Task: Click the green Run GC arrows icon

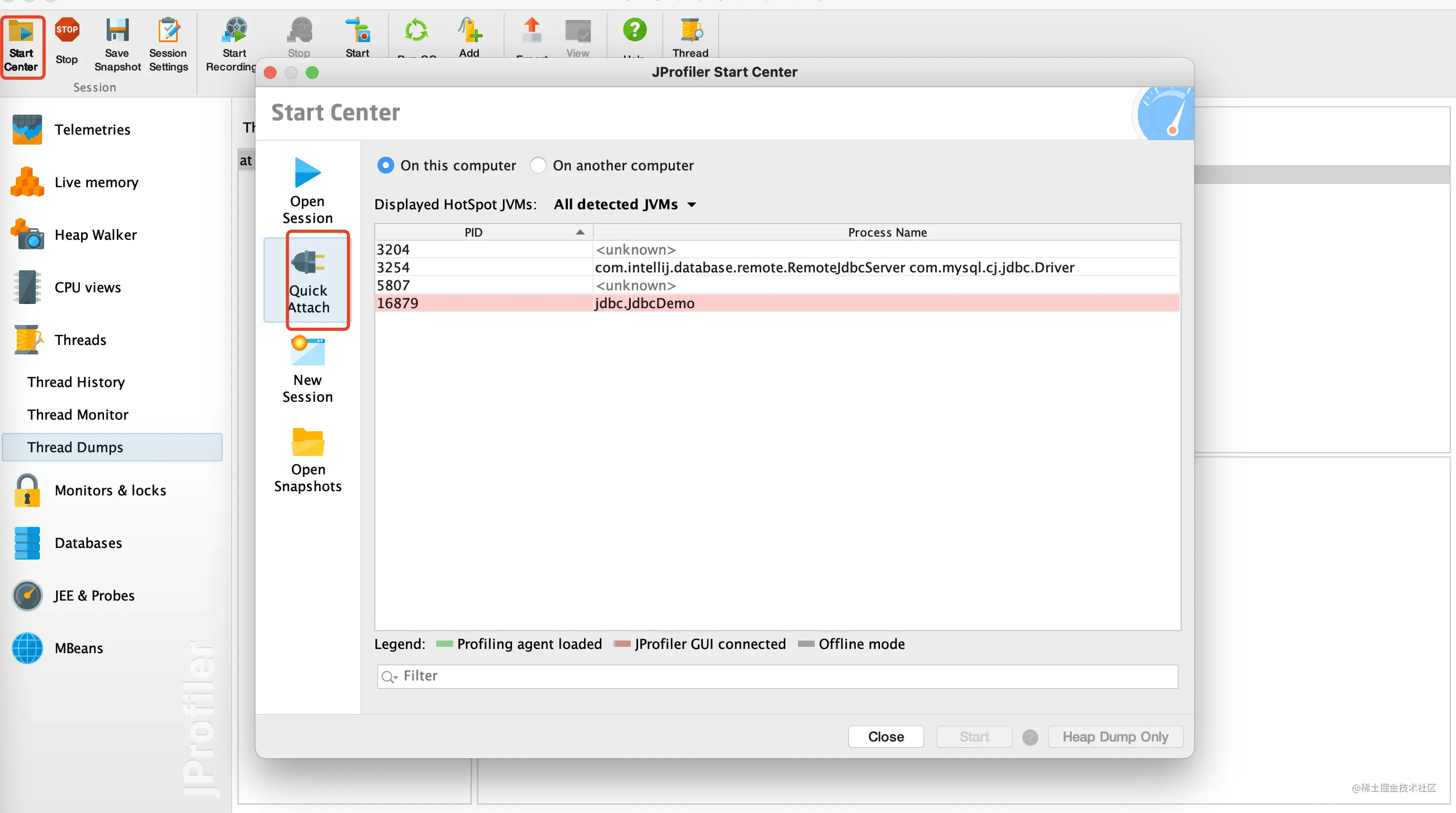Action: click(417, 31)
